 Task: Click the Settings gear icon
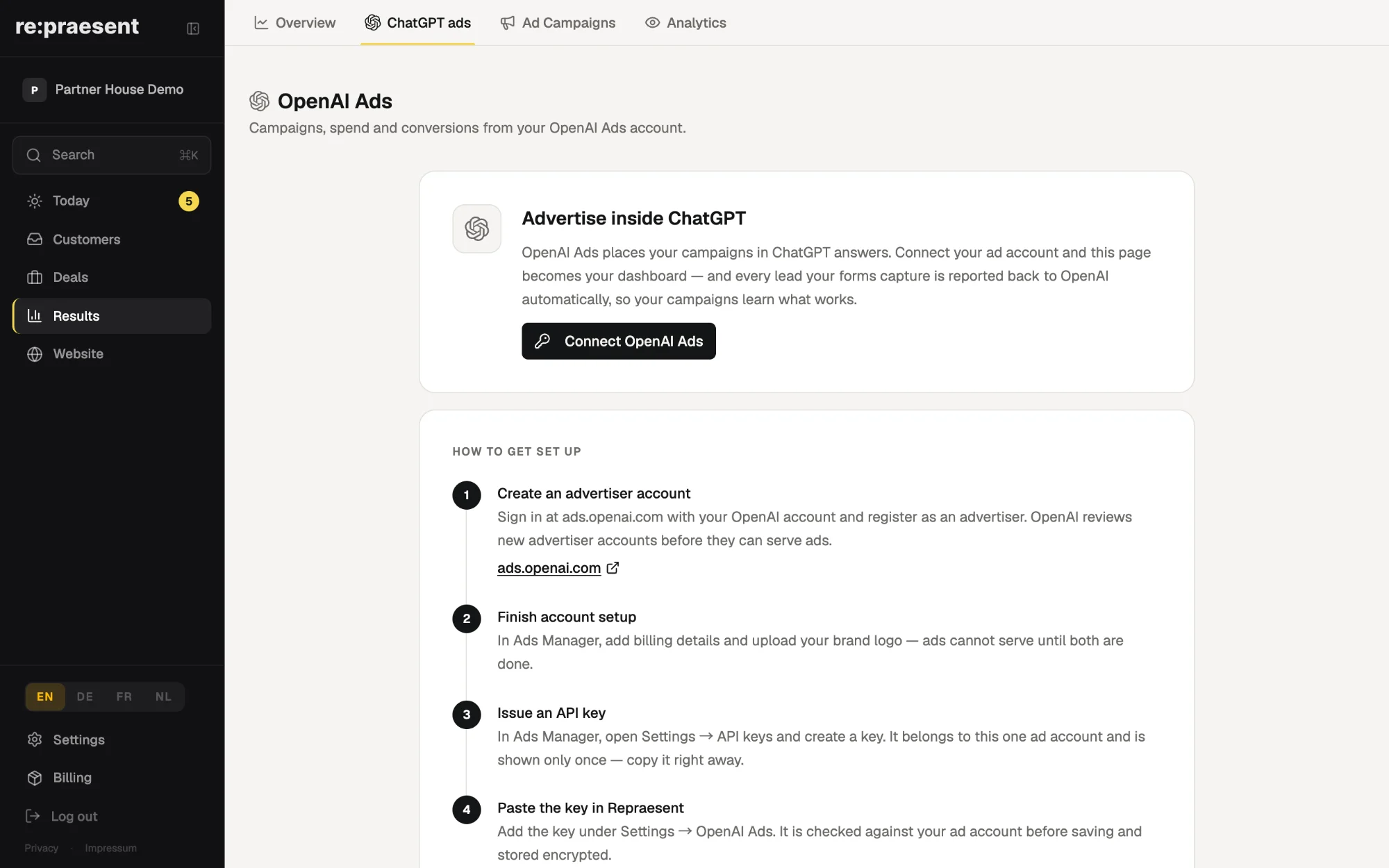point(35,740)
